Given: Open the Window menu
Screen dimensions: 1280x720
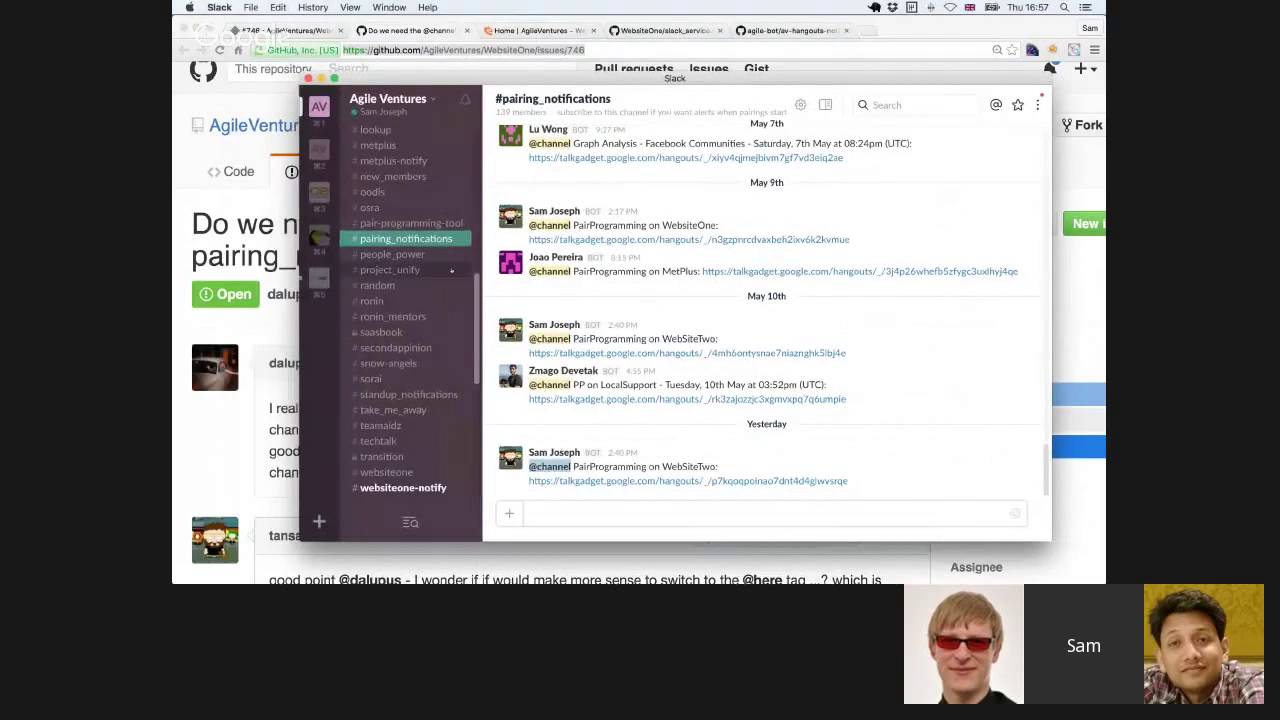Looking at the screenshot, I should tap(389, 7).
